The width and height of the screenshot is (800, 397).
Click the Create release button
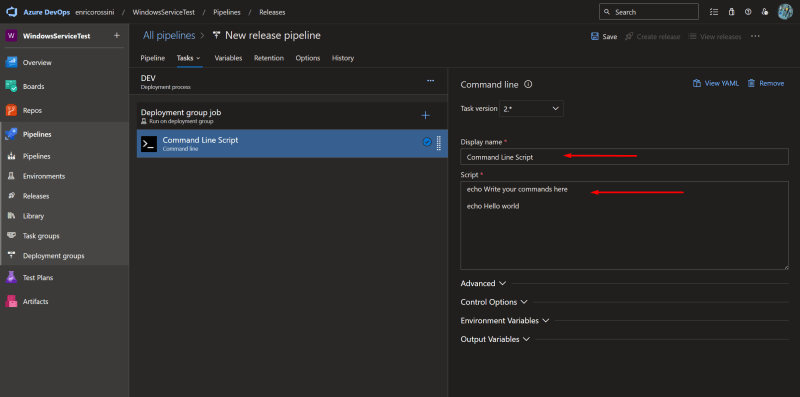tap(653, 36)
